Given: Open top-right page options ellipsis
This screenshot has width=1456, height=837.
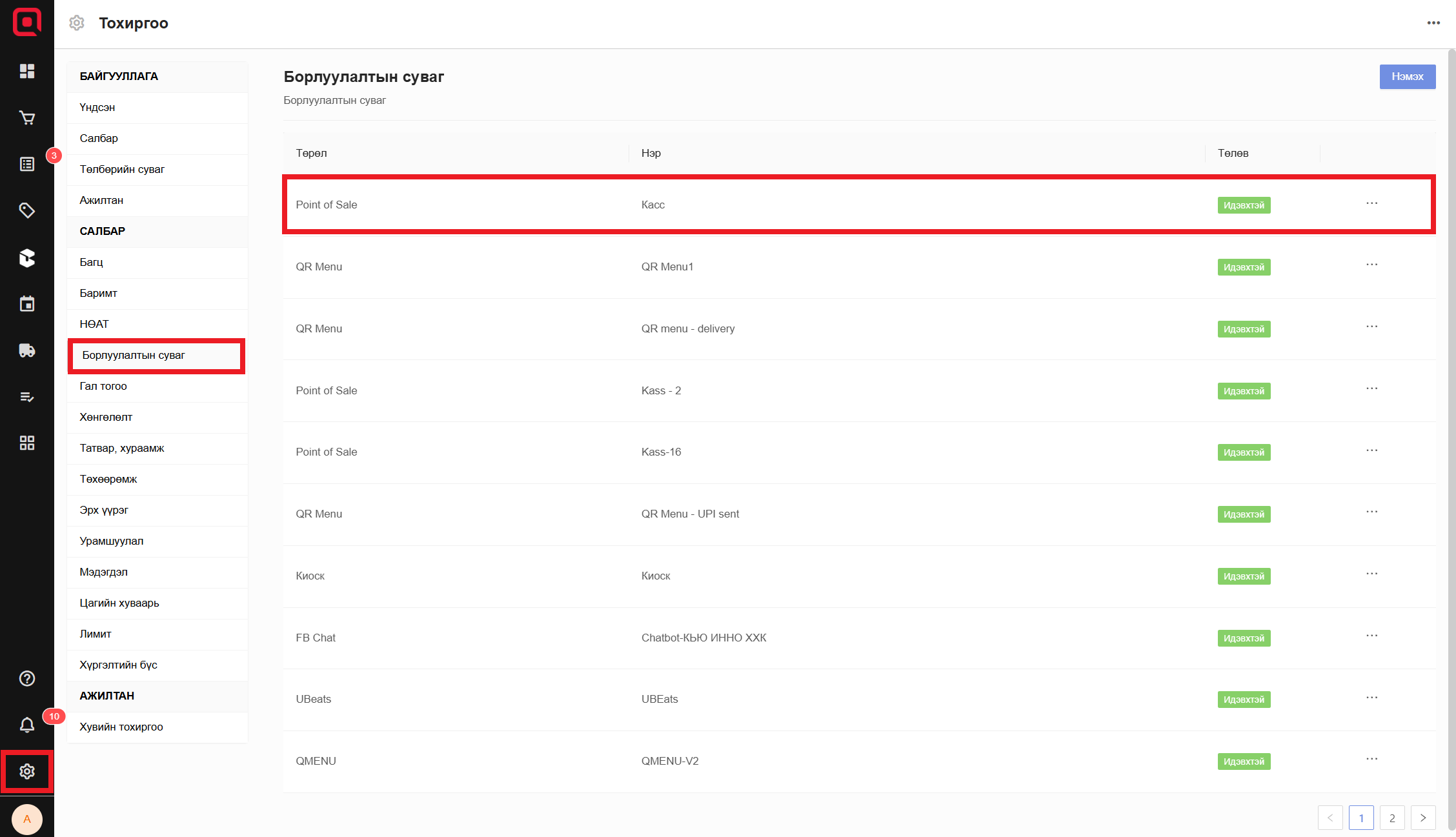Looking at the screenshot, I should click(x=1433, y=23).
